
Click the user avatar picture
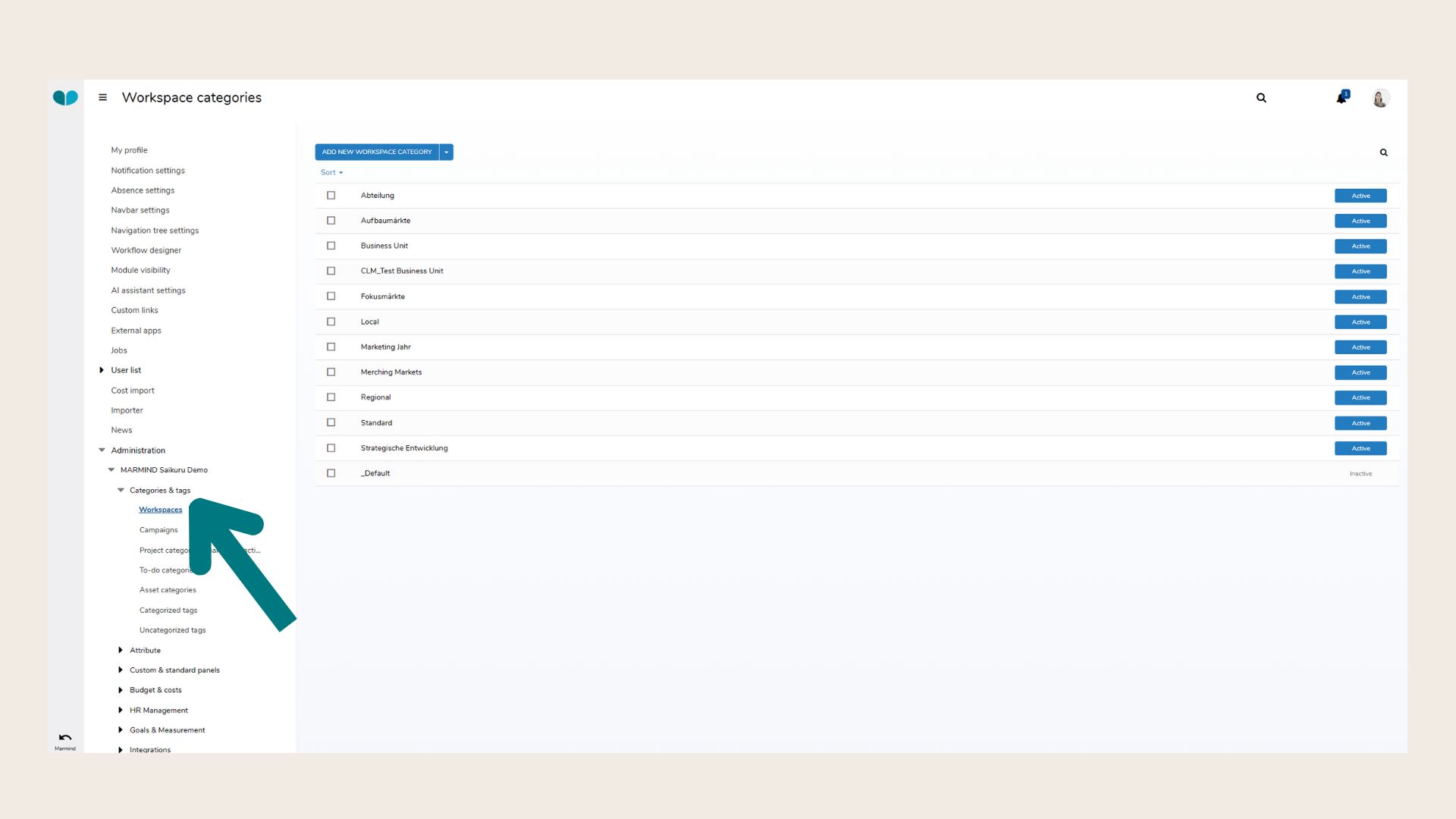1380,99
